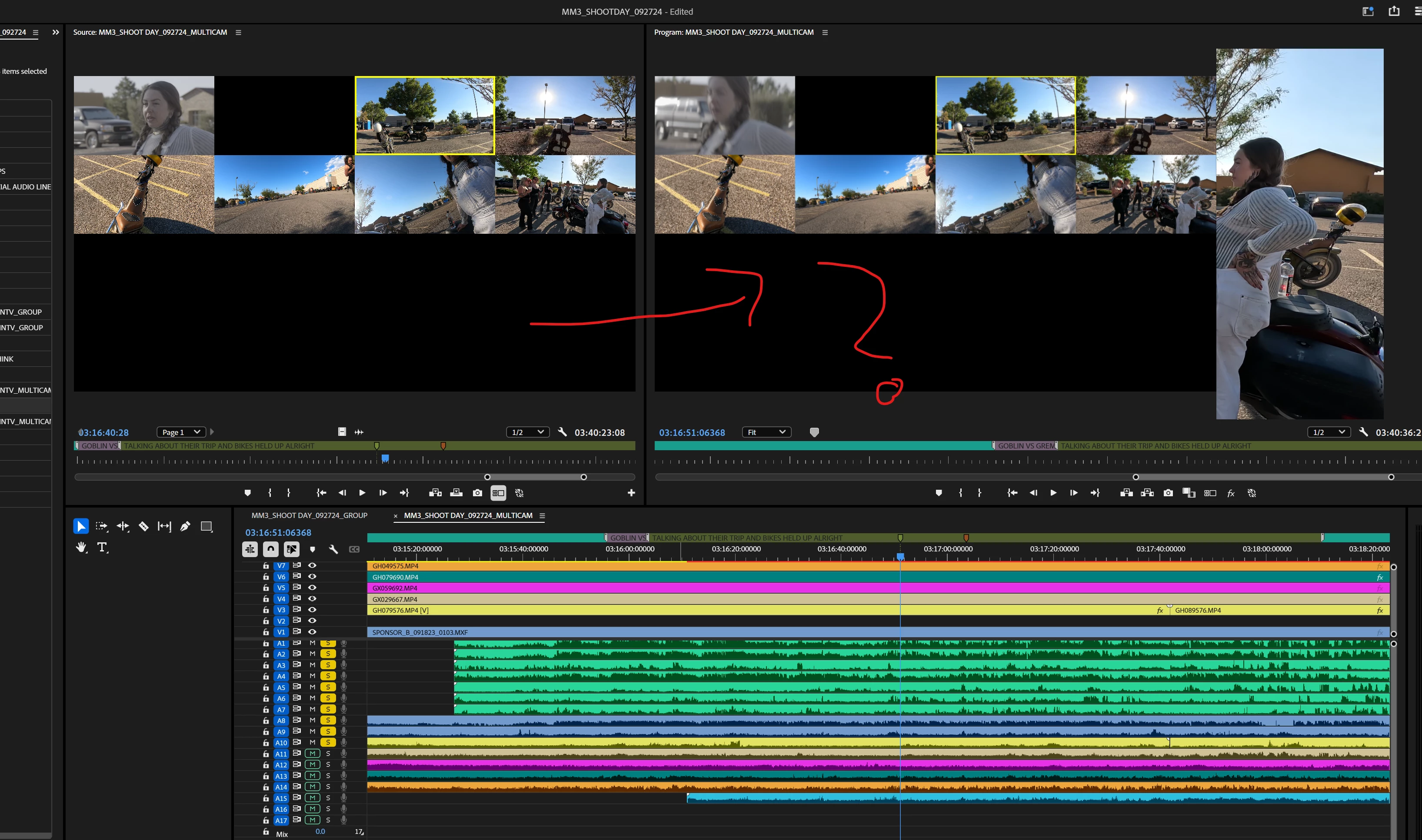Select the Type tool
This screenshot has width=1422, height=840.
tap(103, 548)
